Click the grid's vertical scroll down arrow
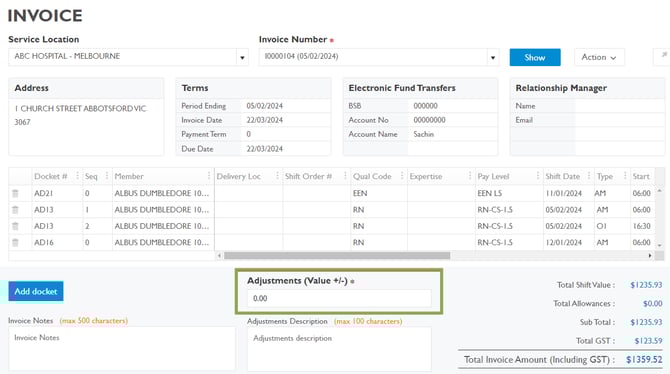Image resolution: width=670 pixels, height=374 pixels. pyautogui.click(x=659, y=245)
